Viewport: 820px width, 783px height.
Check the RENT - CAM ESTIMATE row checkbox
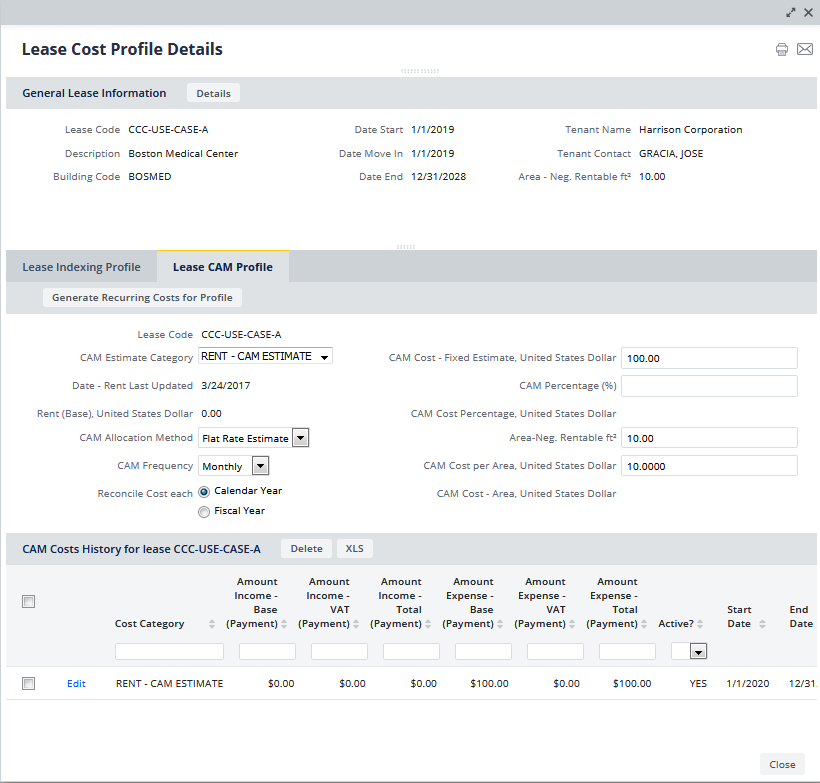[x=29, y=684]
